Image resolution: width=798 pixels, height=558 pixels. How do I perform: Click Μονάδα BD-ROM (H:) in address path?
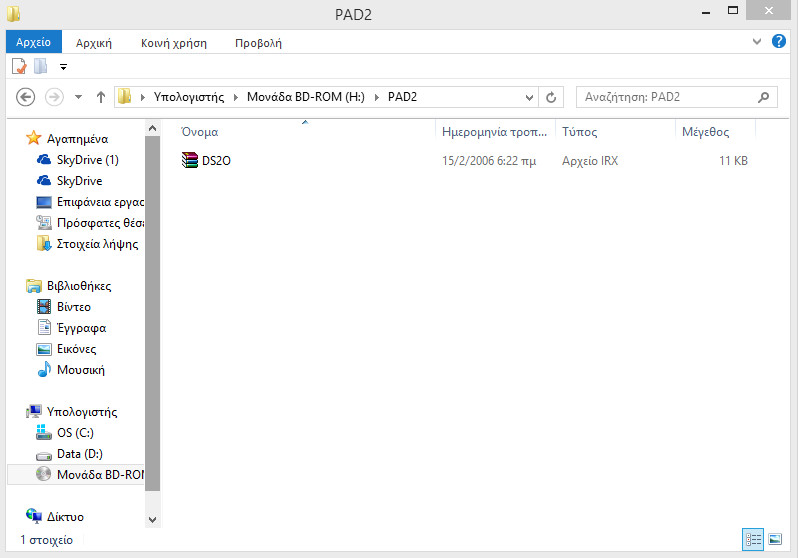(x=305, y=97)
